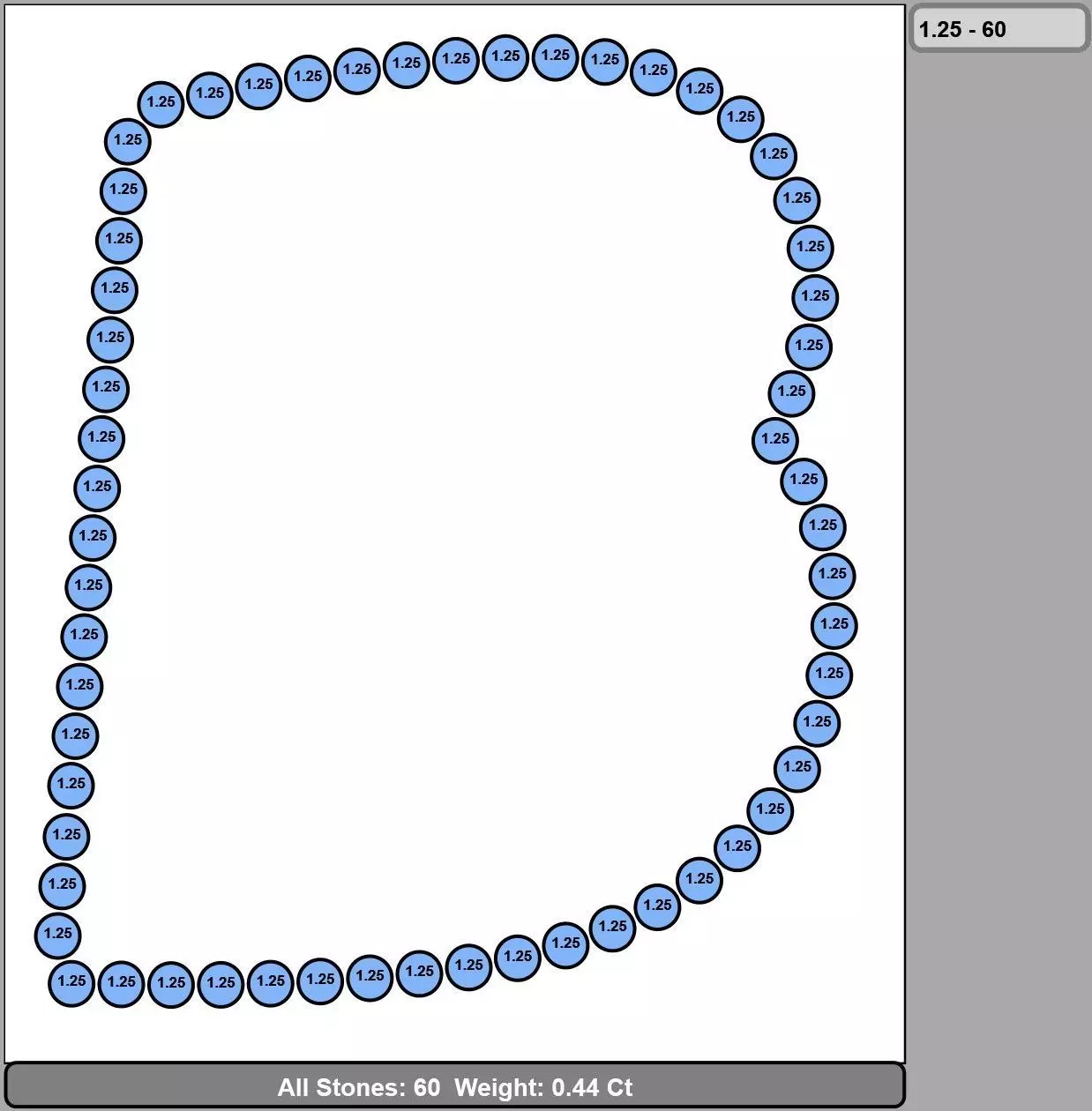Image resolution: width=1092 pixels, height=1111 pixels.
Task: Select the rightmost 1.25 stone of the outline
Action: pyautogui.click(x=834, y=624)
